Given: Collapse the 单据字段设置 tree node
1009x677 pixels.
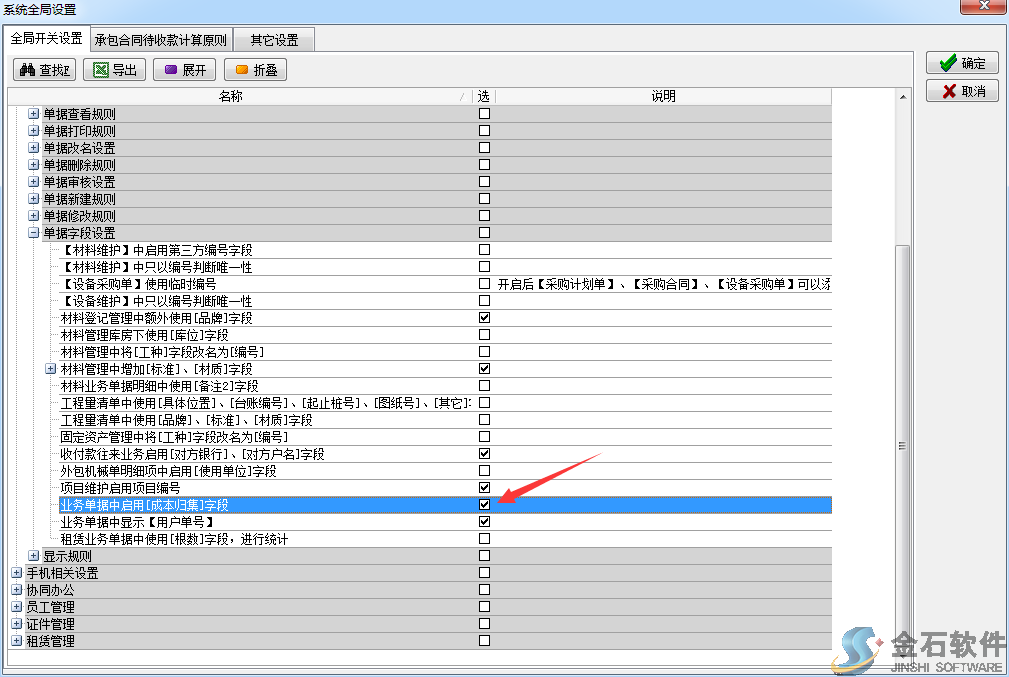Looking at the screenshot, I should (33, 233).
